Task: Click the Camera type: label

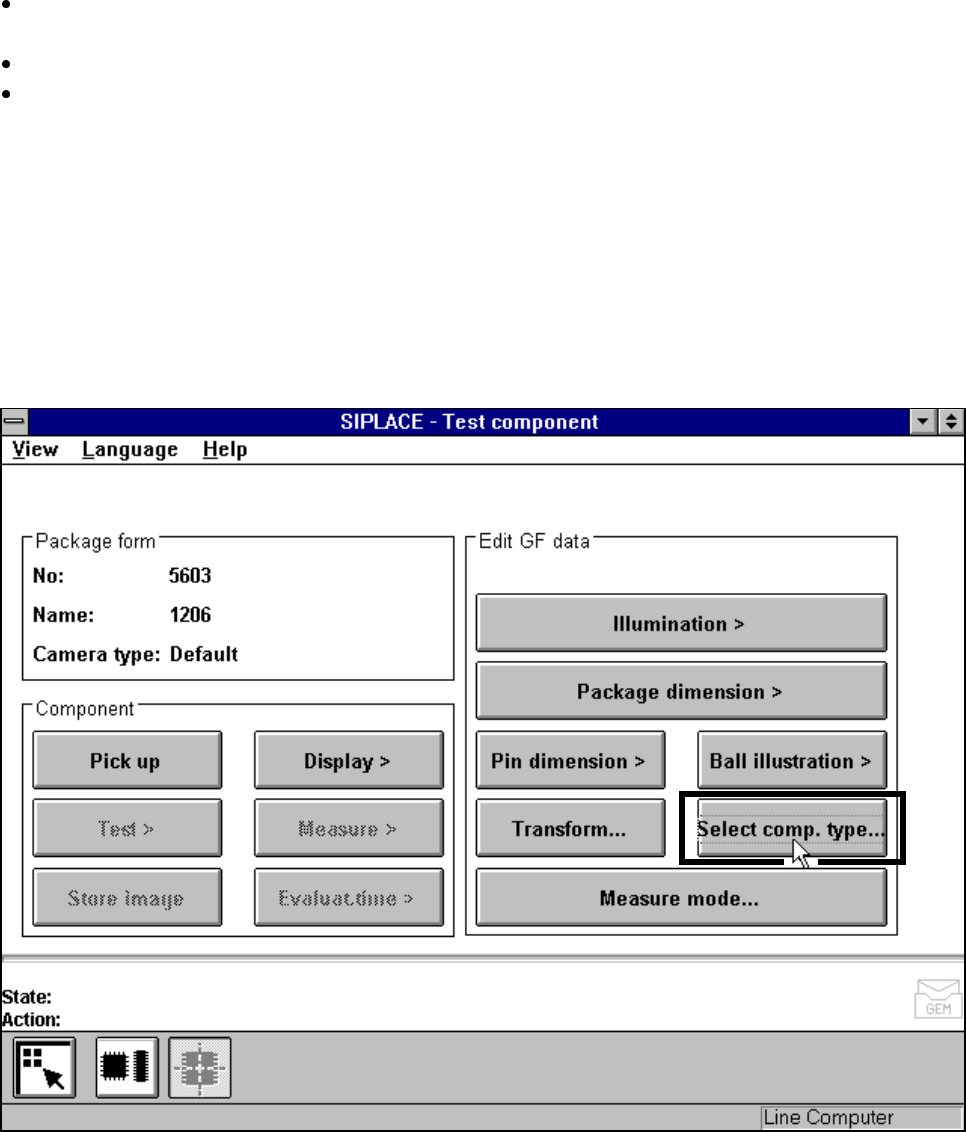Action: coord(96,654)
